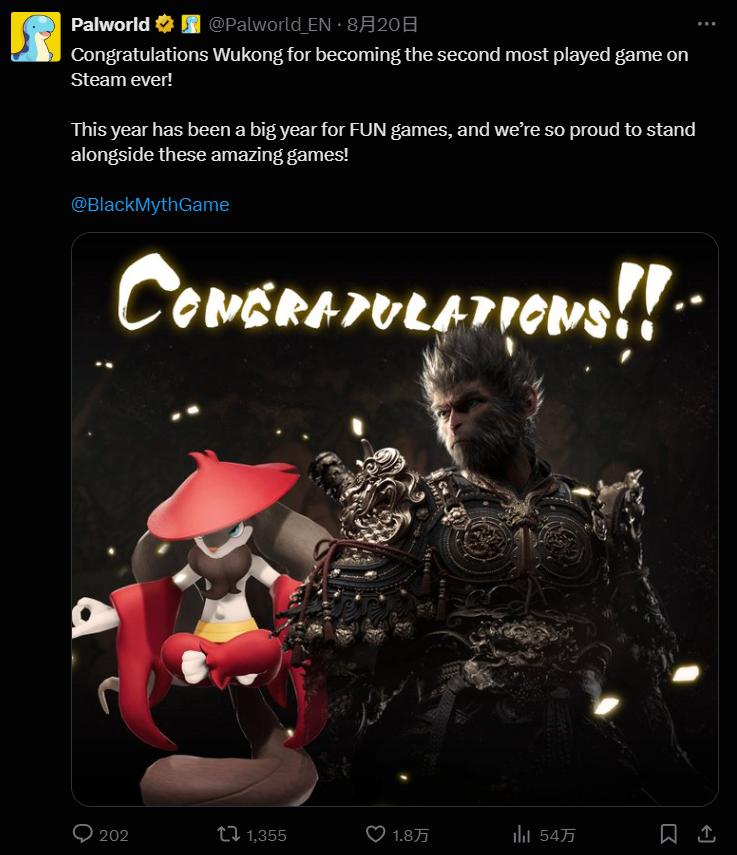Click the 1.8万 like count
This screenshot has height=855, width=737.
pyautogui.click(x=410, y=835)
